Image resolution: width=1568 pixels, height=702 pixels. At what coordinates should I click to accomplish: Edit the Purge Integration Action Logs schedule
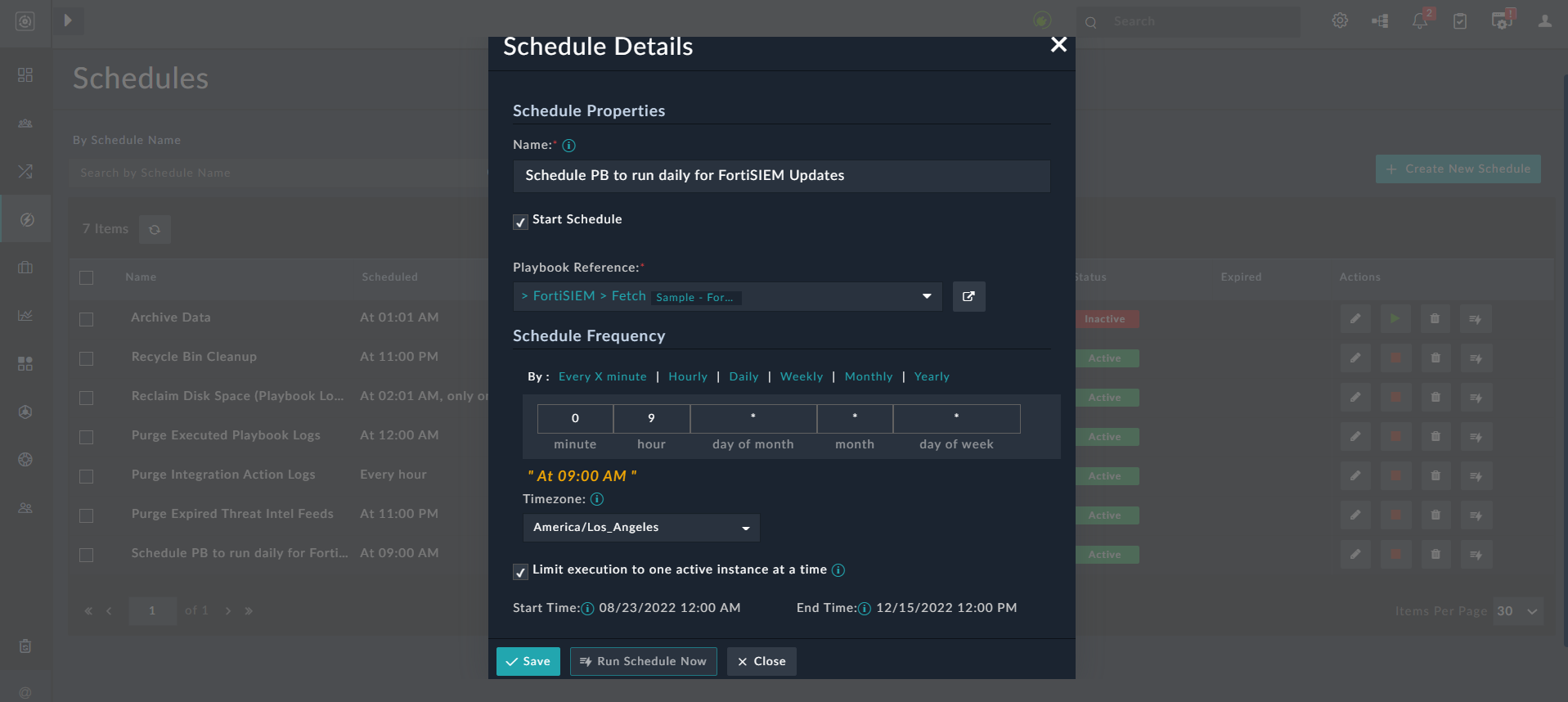[1355, 475]
